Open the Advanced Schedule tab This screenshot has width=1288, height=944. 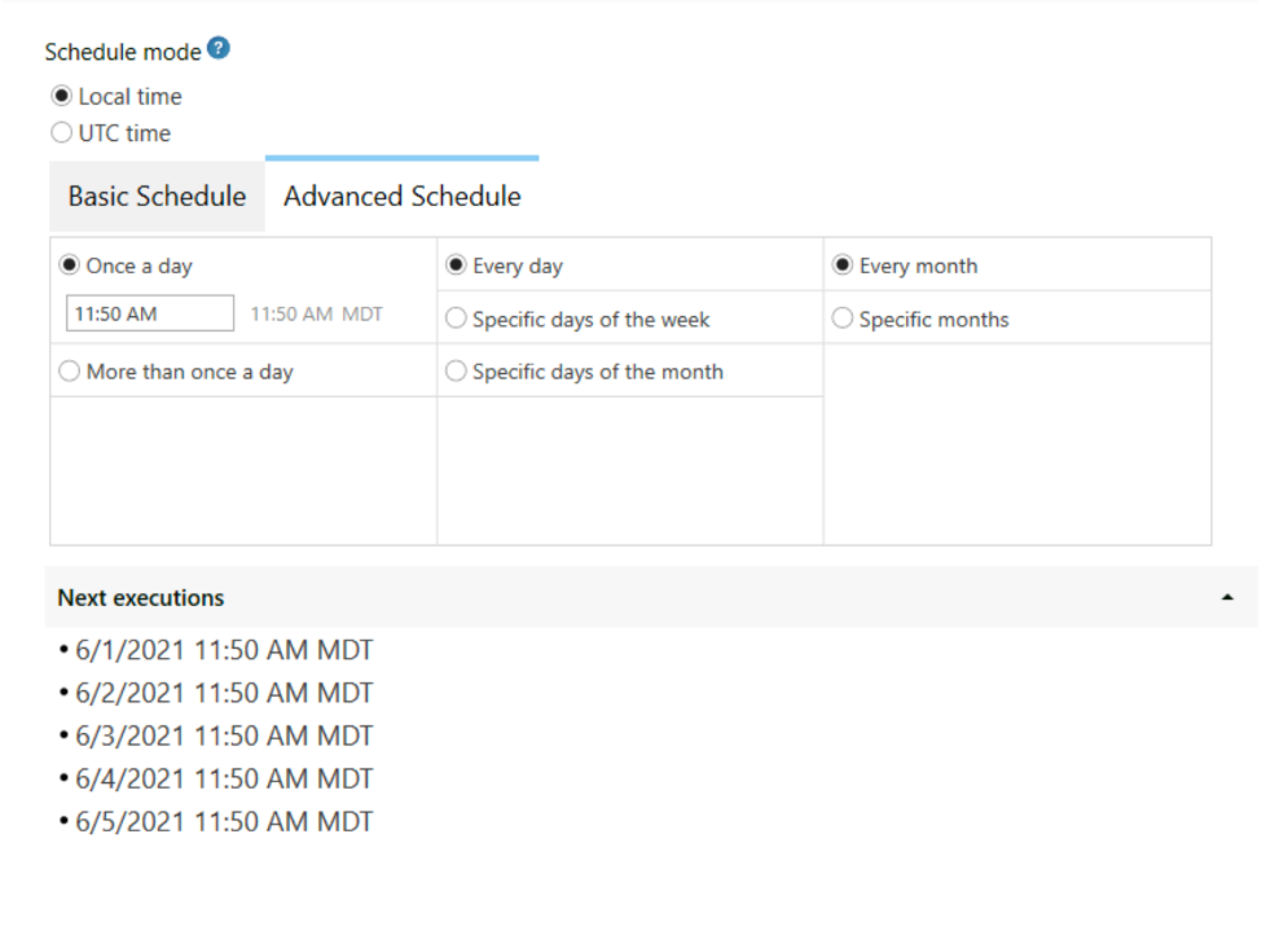(401, 196)
